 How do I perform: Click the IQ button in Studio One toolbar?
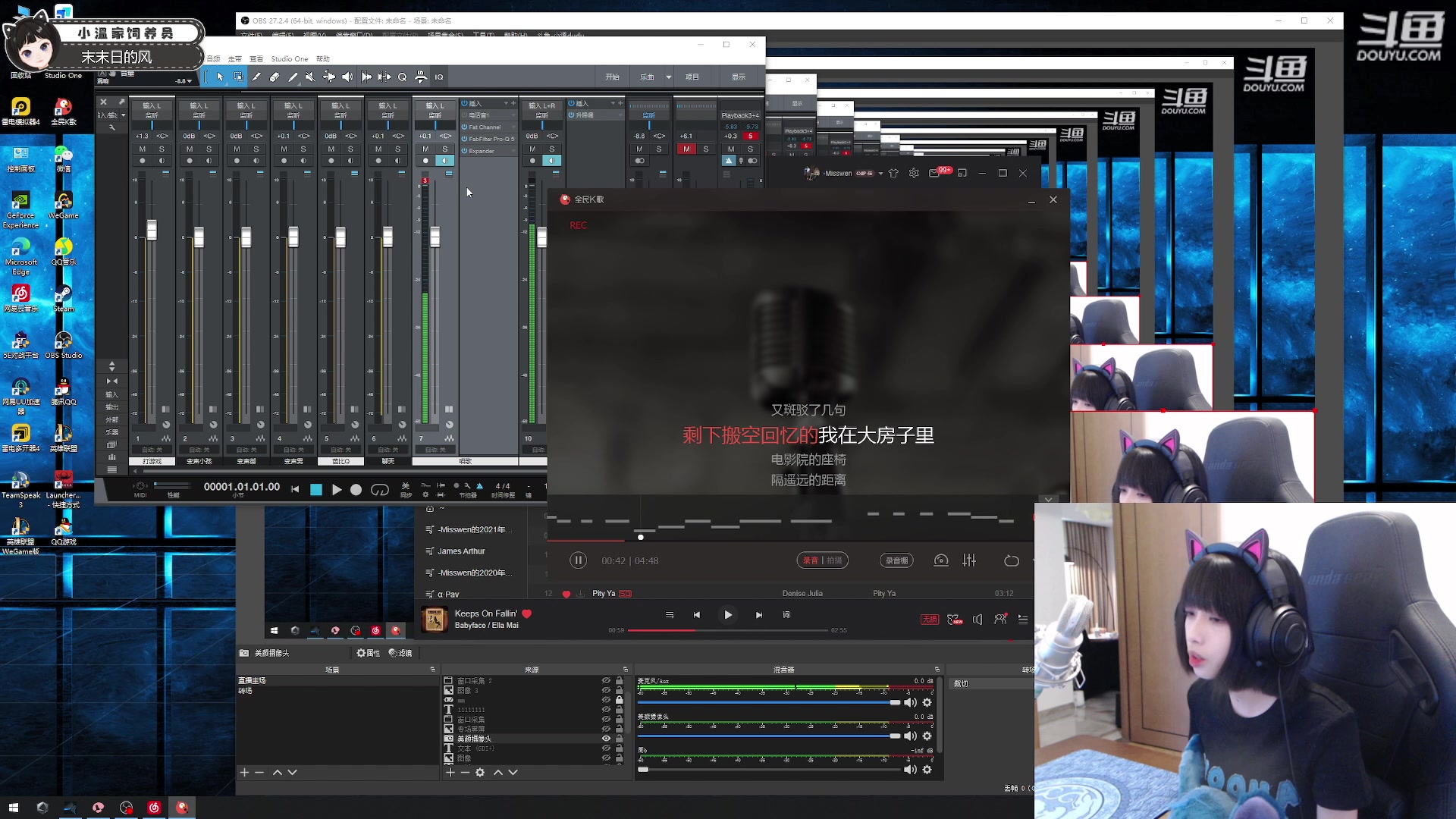tap(439, 77)
